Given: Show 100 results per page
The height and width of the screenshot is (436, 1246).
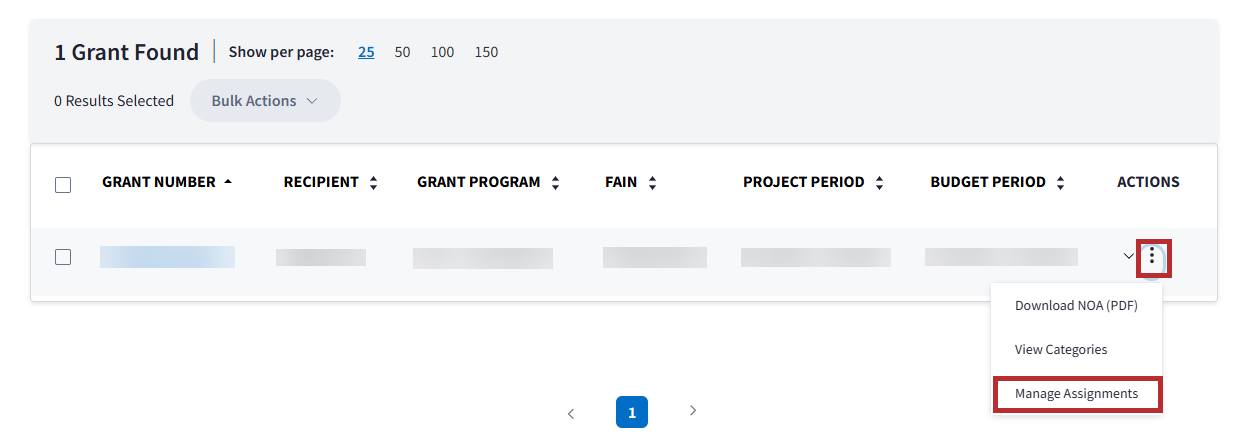Looking at the screenshot, I should click(442, 52).
